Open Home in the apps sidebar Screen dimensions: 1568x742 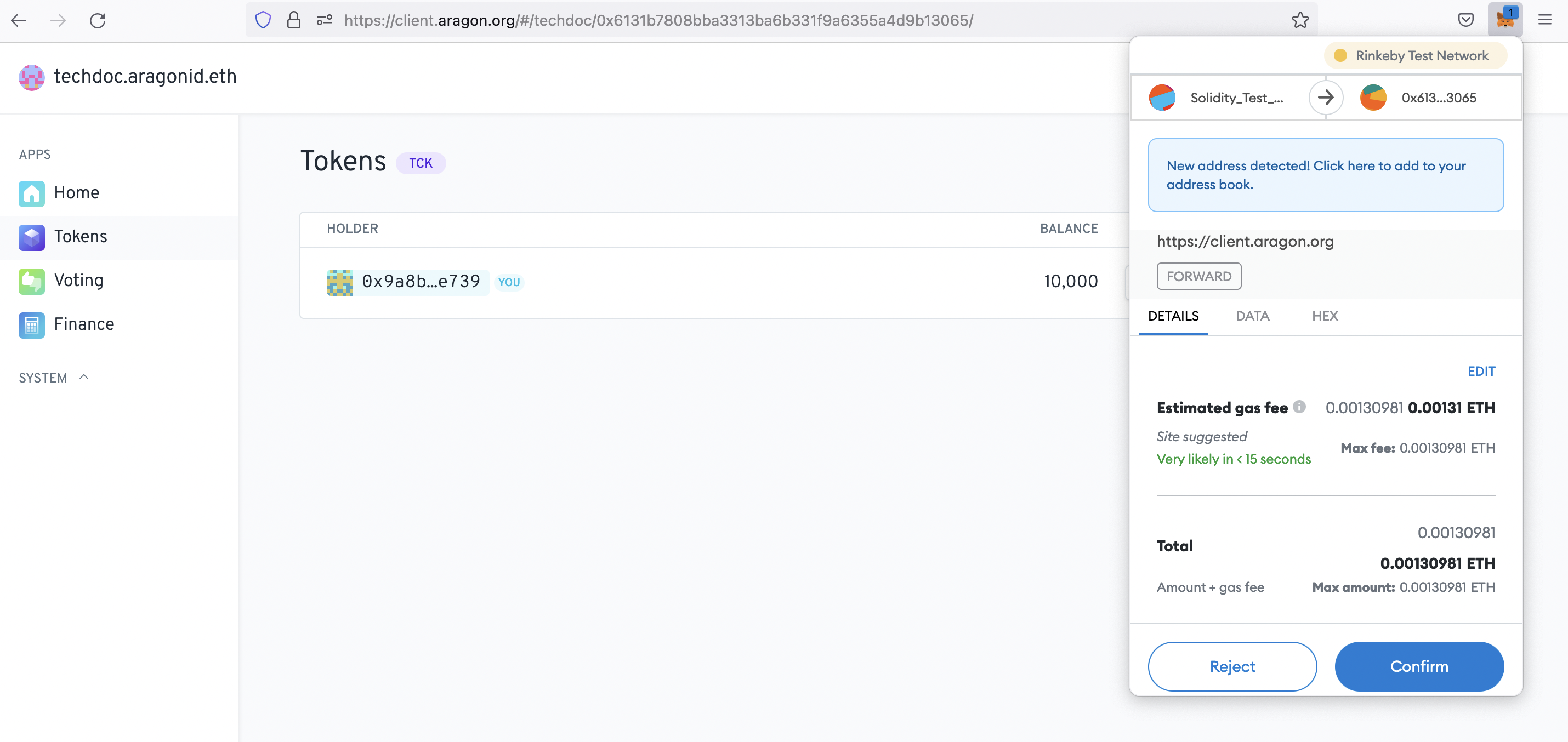point(120,193)
